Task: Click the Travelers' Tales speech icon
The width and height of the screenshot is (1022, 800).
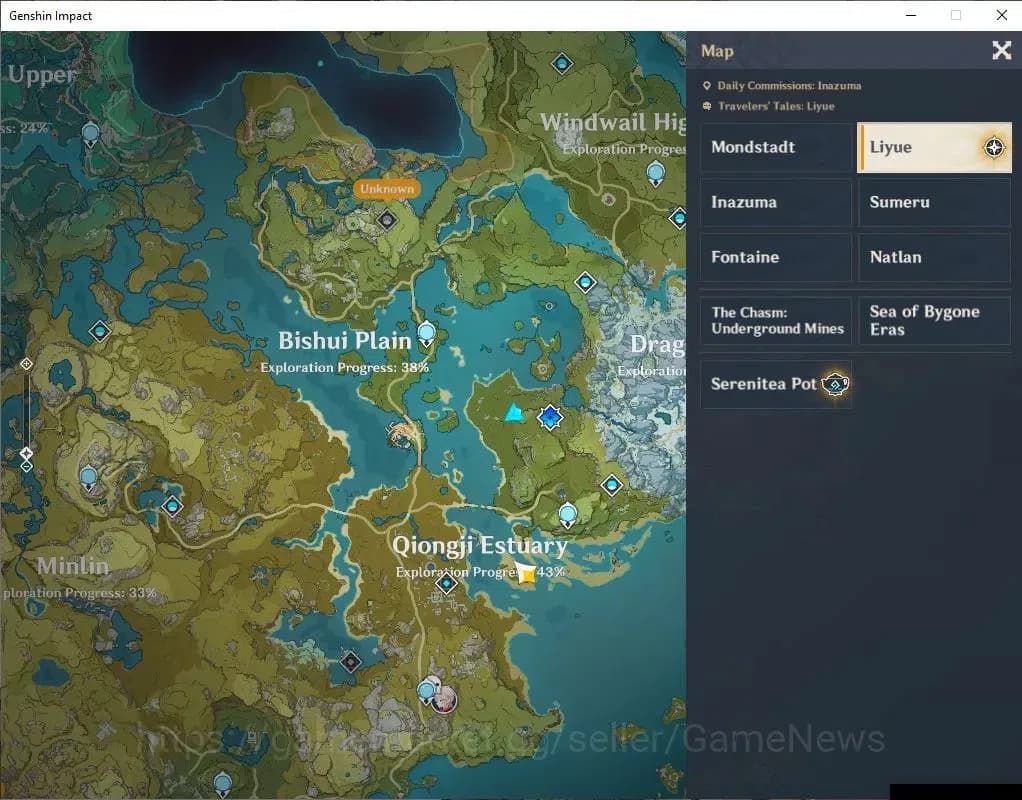Action: tap(707, 106)
